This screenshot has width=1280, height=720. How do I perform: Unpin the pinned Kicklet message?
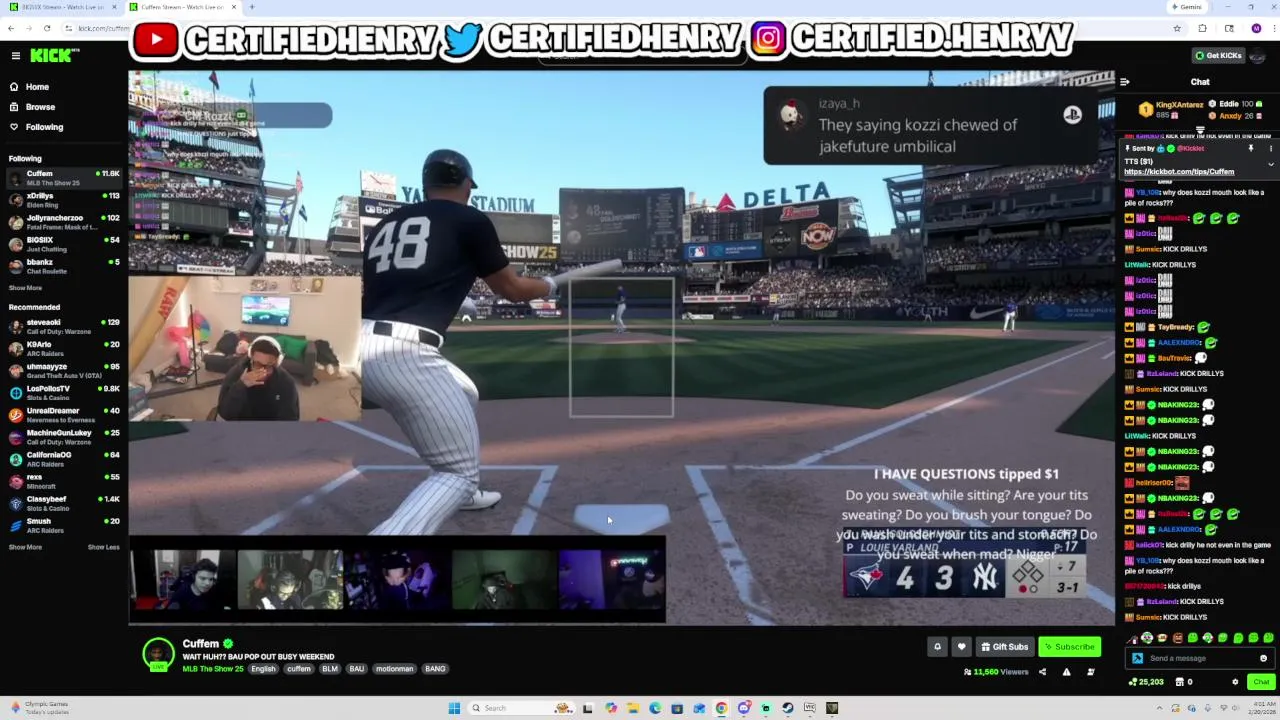(1250, 149)
